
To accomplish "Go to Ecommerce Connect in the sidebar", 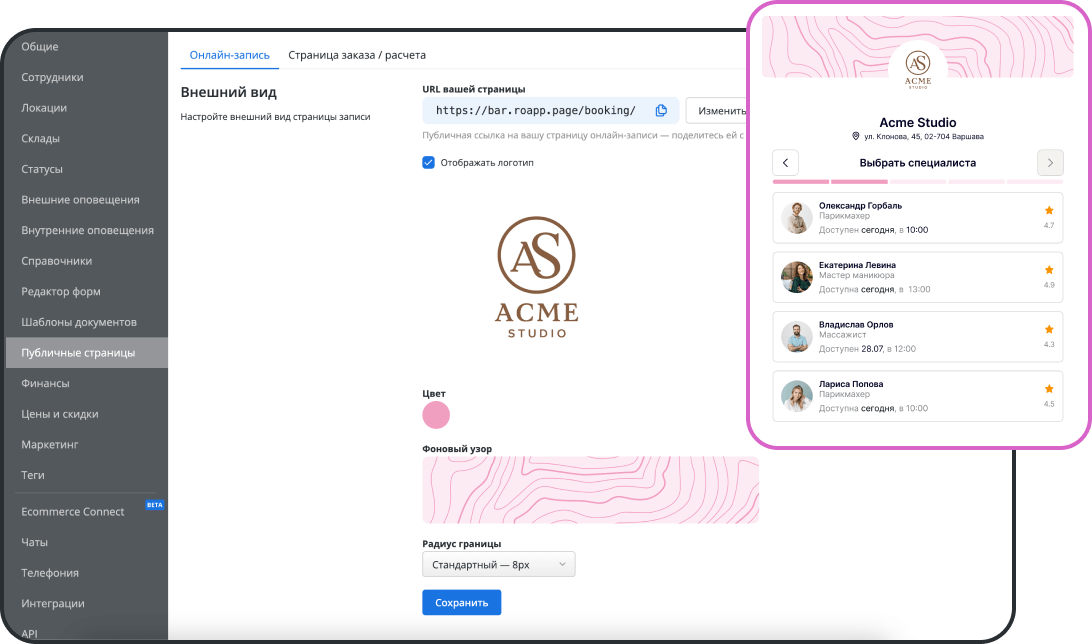I will coord(73,511).
